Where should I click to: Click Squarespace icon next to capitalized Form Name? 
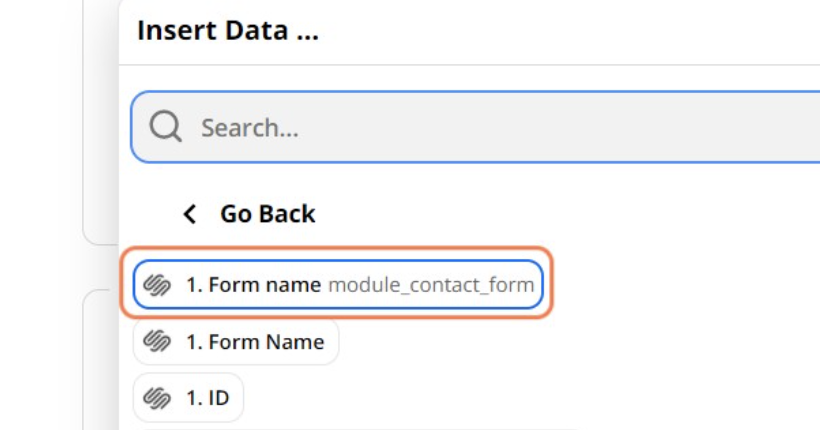(x=158, y=342)
